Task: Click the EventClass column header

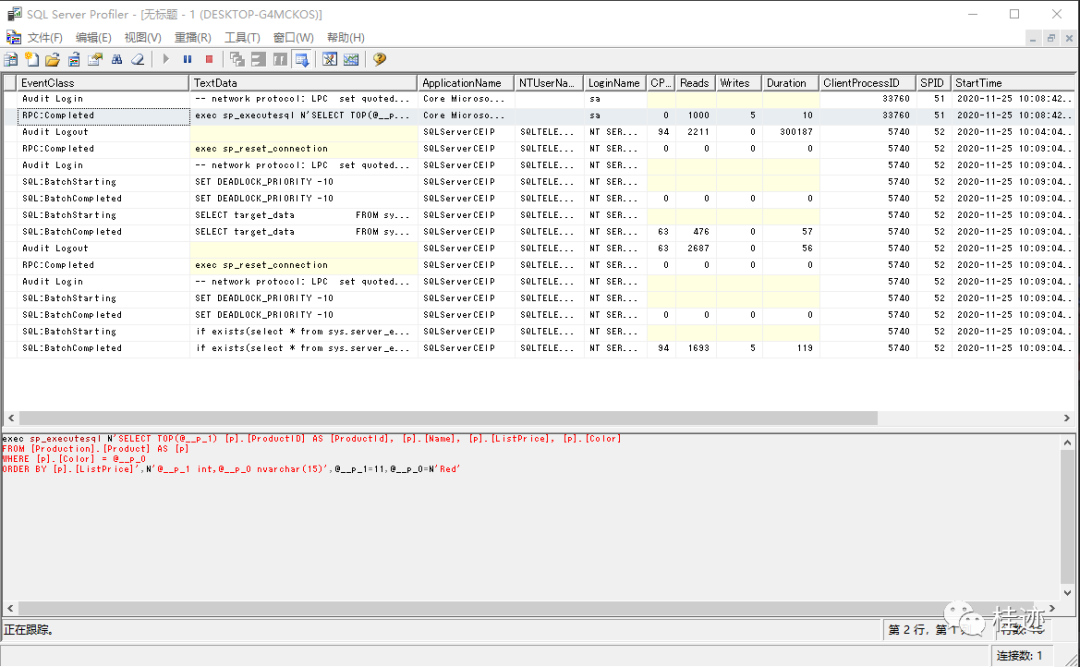Action: 103,83
